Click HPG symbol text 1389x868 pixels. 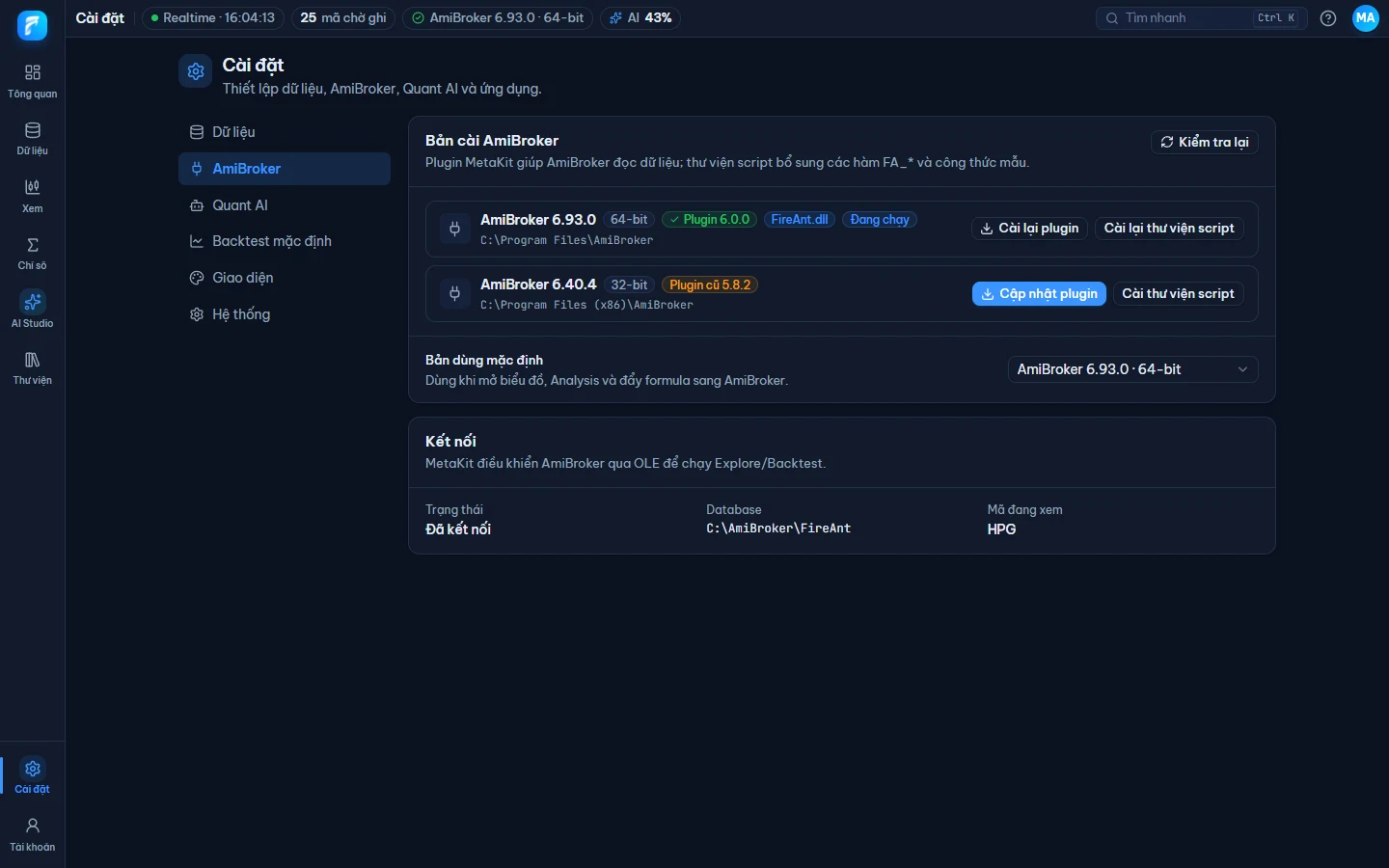coord(1001,529)
